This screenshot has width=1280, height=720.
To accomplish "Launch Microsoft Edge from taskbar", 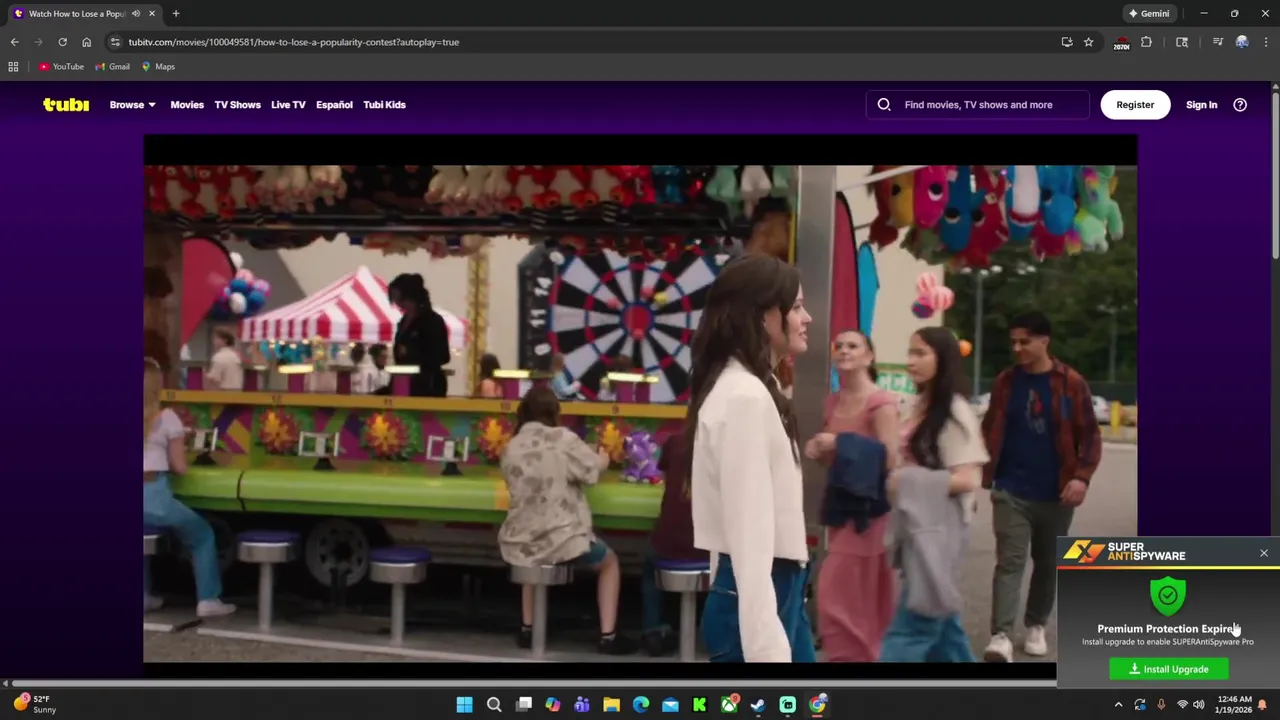I will [641, 705].
